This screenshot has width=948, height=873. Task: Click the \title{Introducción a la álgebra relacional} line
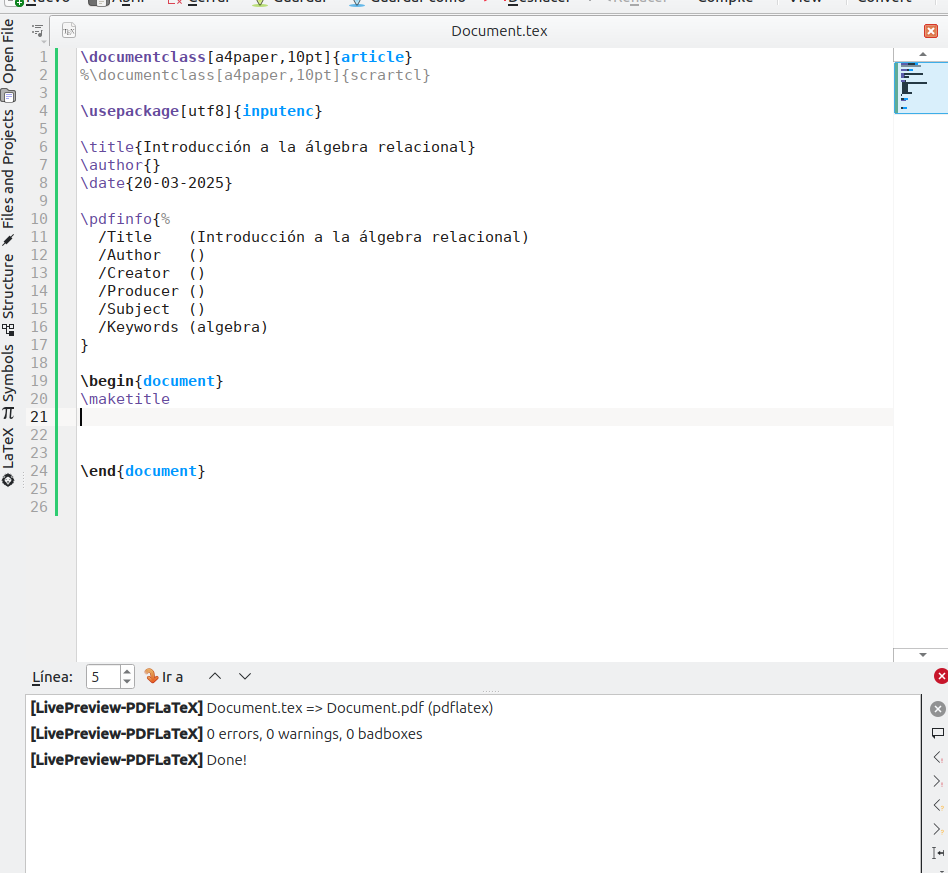[x=278, y=147]
